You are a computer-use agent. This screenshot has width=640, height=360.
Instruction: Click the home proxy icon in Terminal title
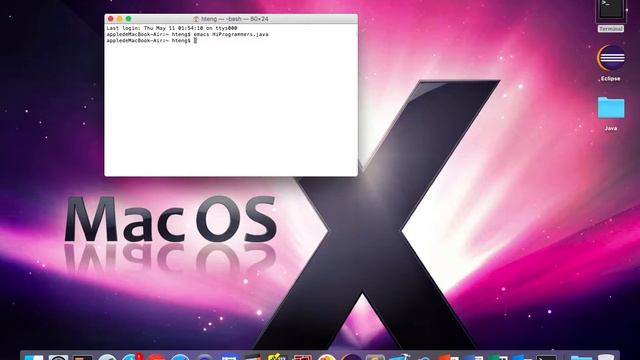(x=196, y=19)
